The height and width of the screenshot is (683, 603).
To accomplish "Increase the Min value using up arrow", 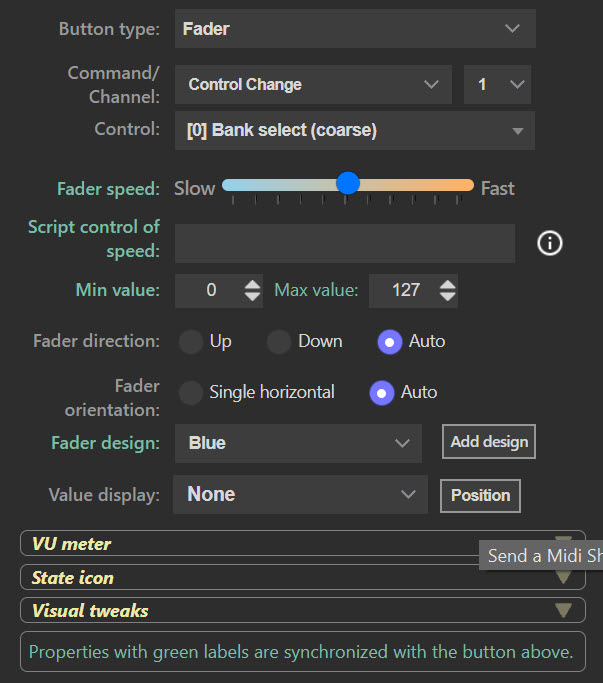I will [253, 284].
